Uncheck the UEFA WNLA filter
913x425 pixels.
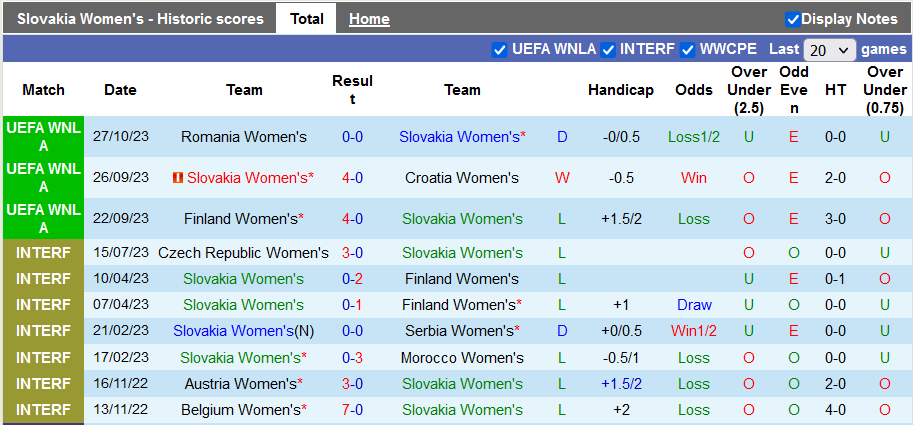pos(500,49)
